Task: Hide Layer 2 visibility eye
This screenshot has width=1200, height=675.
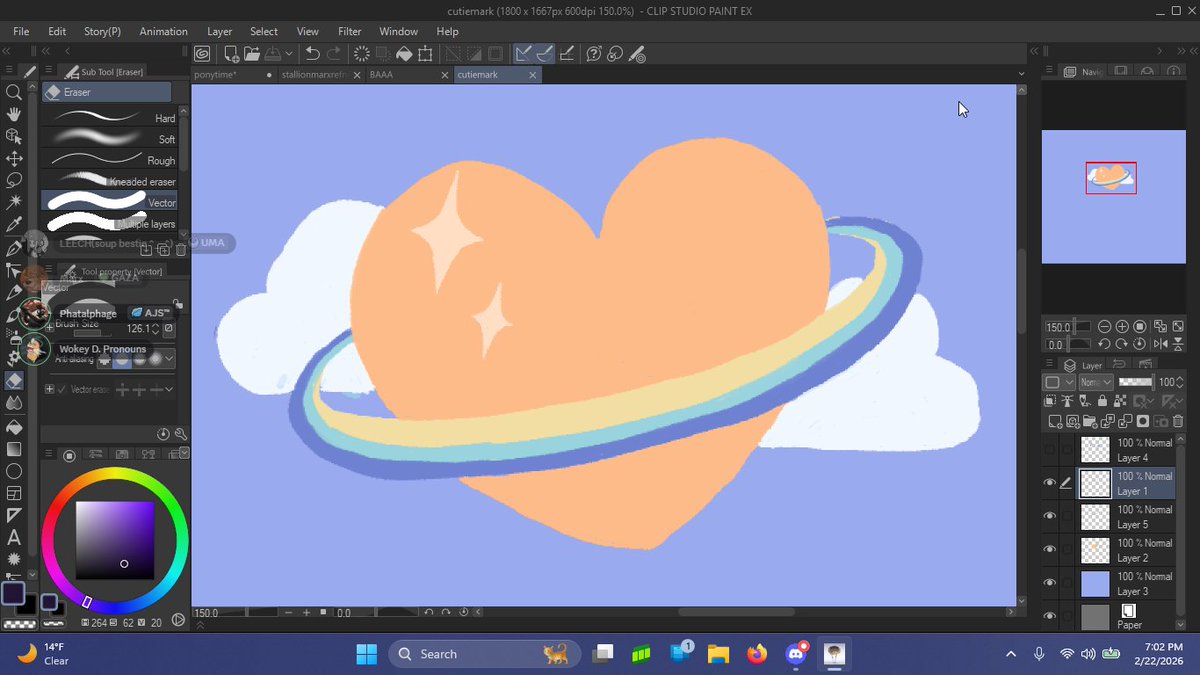Action: coord(1049,549)
